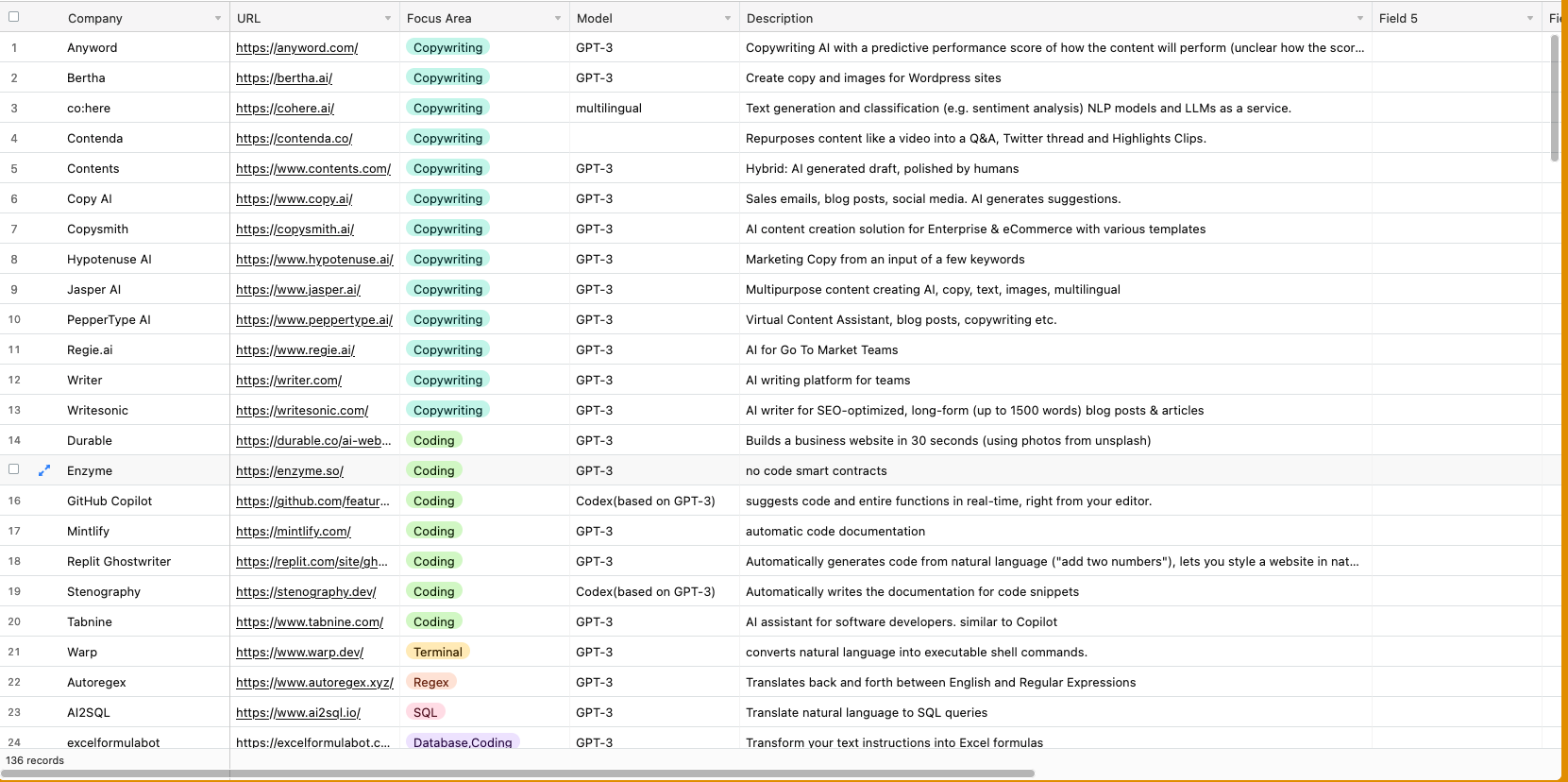Screen dimensions: 1568x782
Task: Expand the Enzyme record with the arrow icon
Action: pyautogui.click(x=43, y=470)
